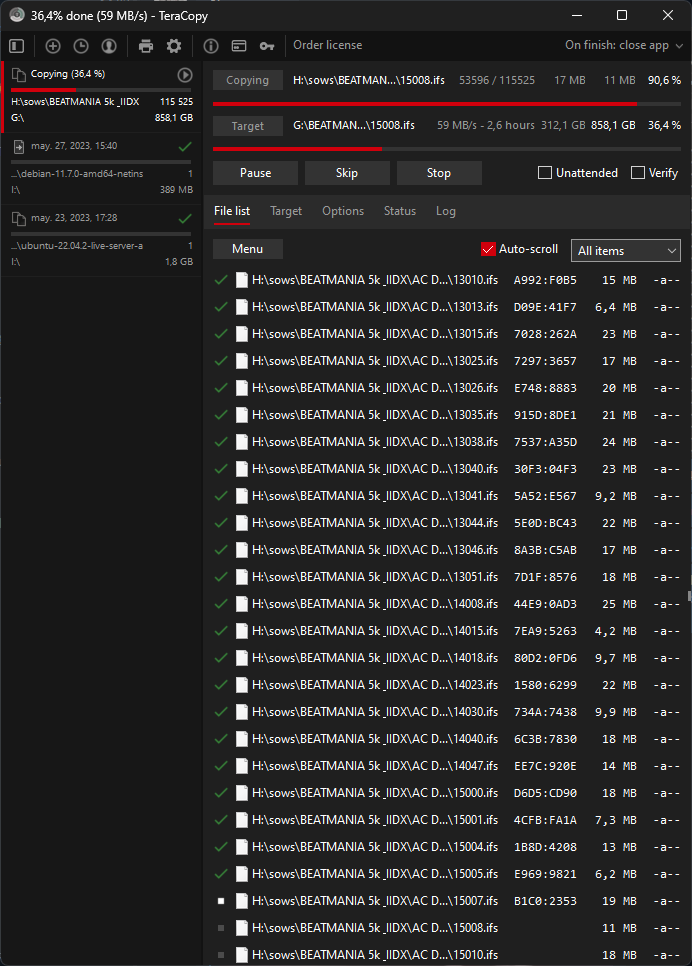
Task: Pause the current copy operation
Action: tap(255, 173)
